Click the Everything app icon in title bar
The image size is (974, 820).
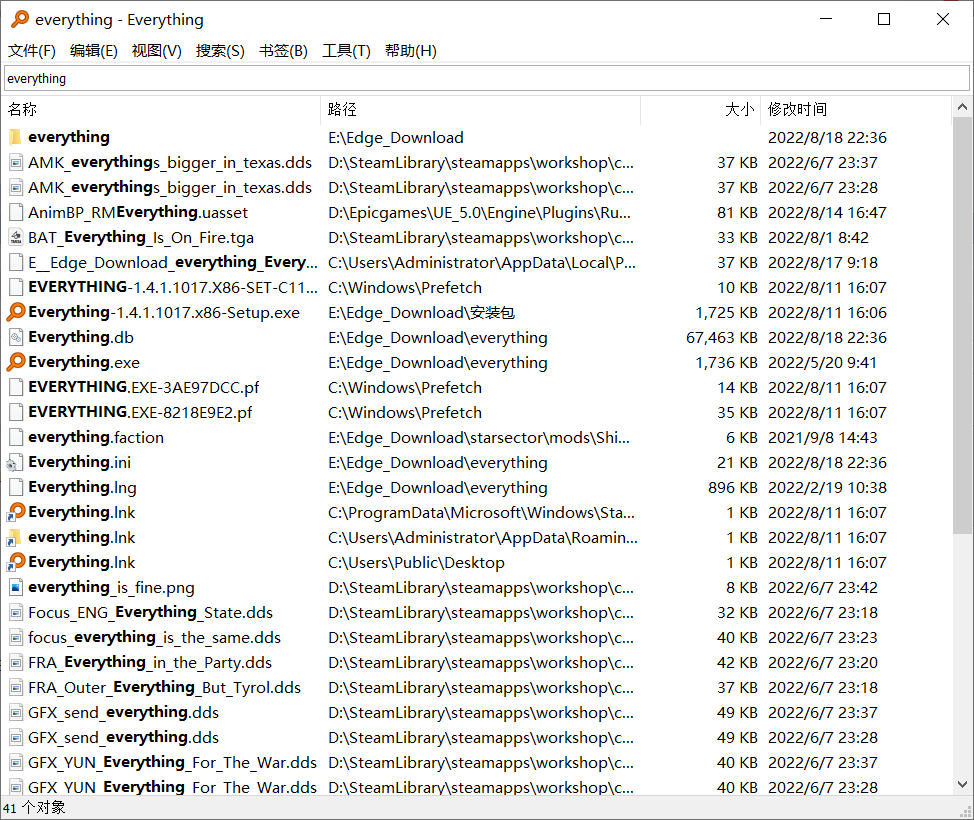pyautogui.click(x=19, y=19)
